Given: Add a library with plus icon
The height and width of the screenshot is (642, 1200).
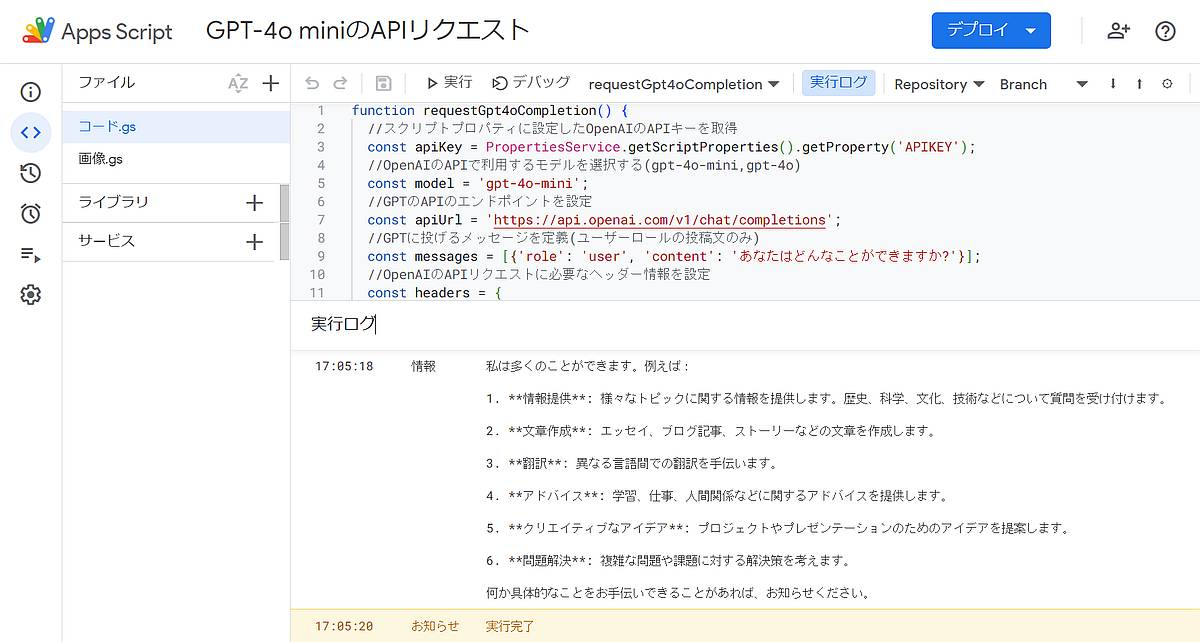Looking at the screenshot, I should (x=254, y=203).
